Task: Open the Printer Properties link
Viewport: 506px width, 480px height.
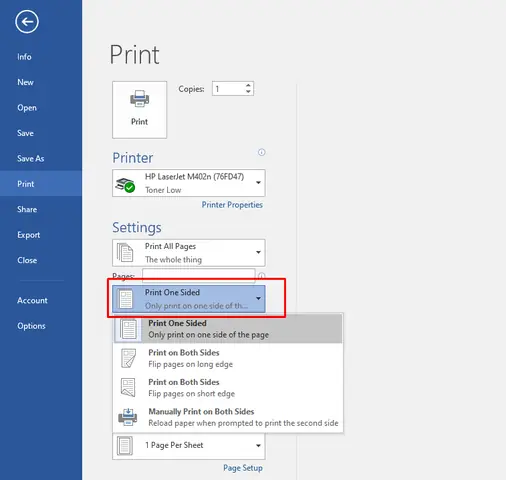Action: pos(232,205)
